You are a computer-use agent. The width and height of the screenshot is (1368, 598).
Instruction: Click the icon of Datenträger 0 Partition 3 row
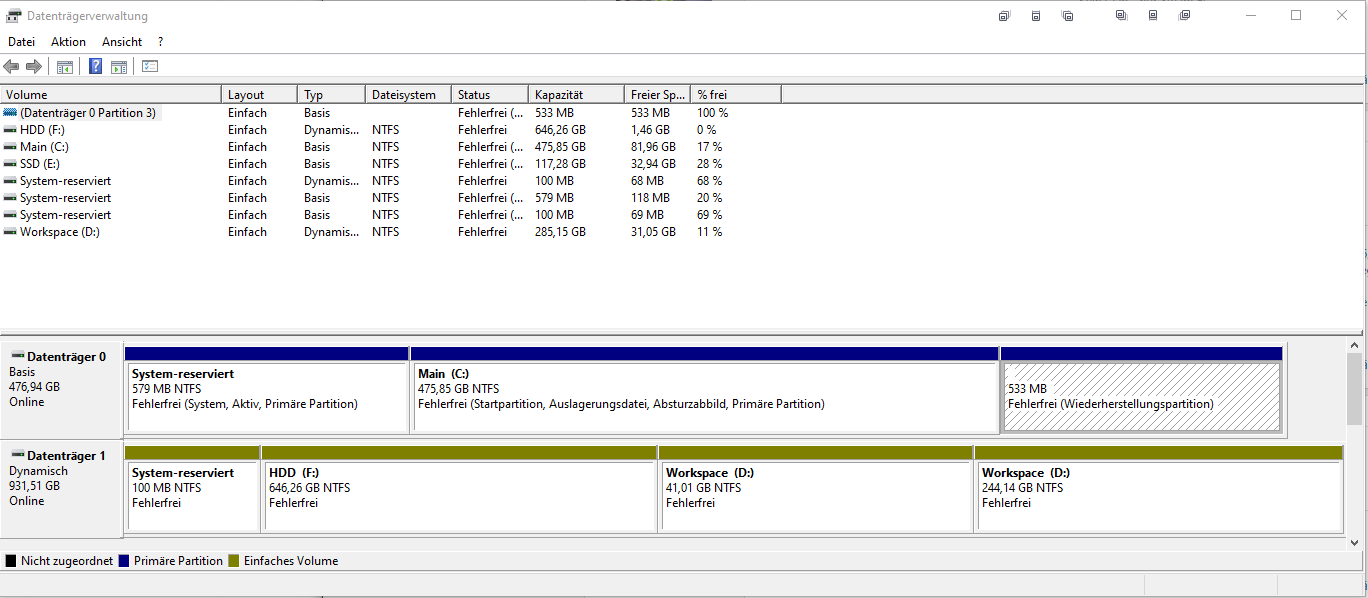[x=10, y=113]
